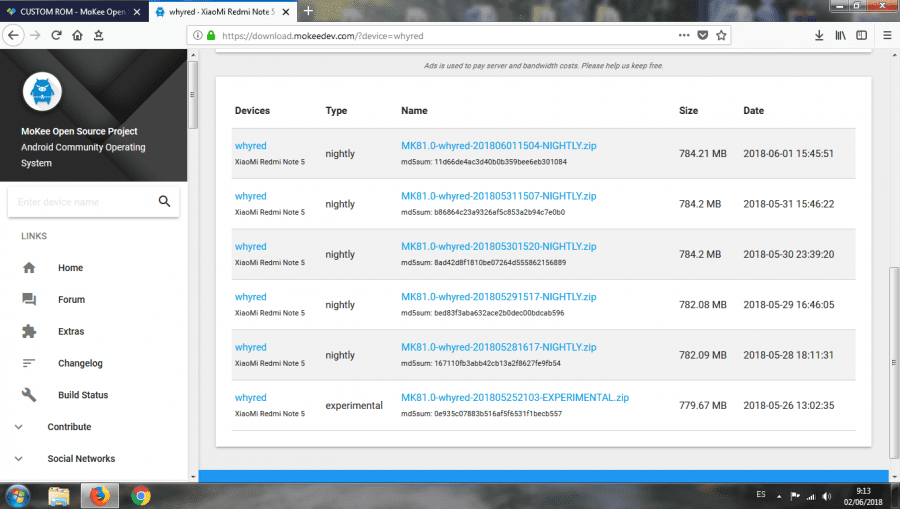Image resolution: width=900 pixels, height=509 pixels.
Task: Click the 784.21 MB size cell
Action: tap(703, 154)
